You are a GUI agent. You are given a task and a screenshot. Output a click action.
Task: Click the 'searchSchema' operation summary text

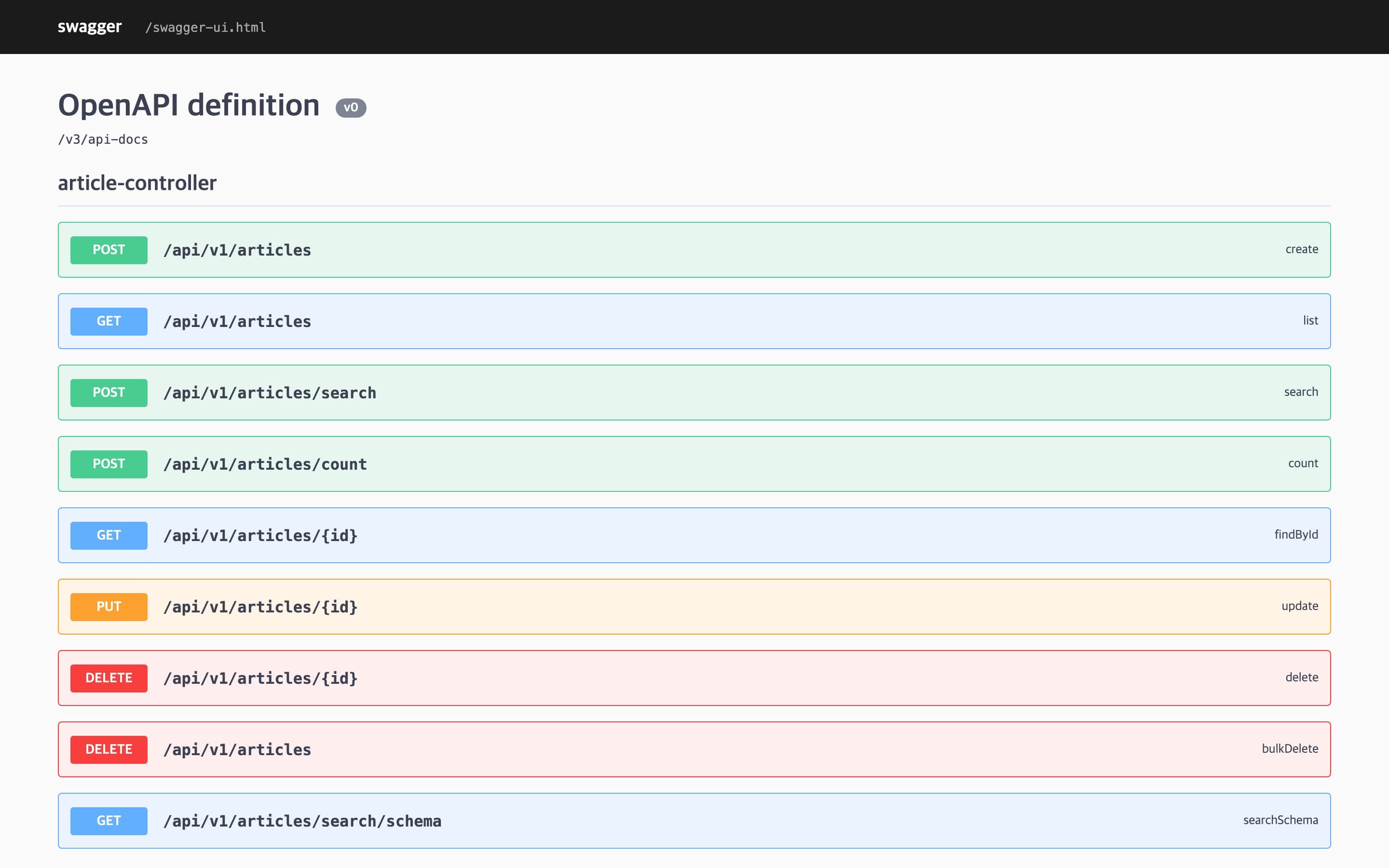[1280, 820]
